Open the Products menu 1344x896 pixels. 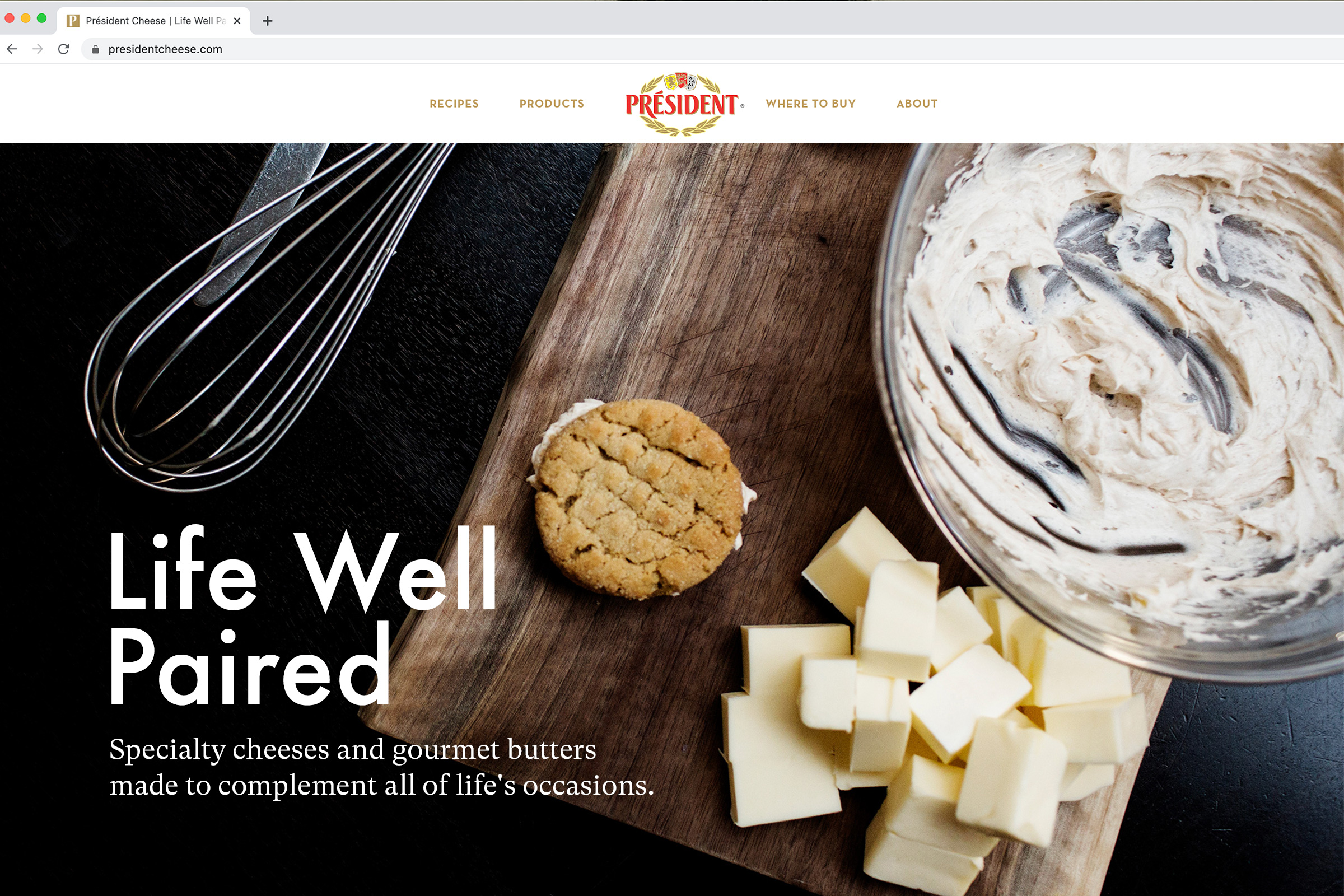coord(552,104)
